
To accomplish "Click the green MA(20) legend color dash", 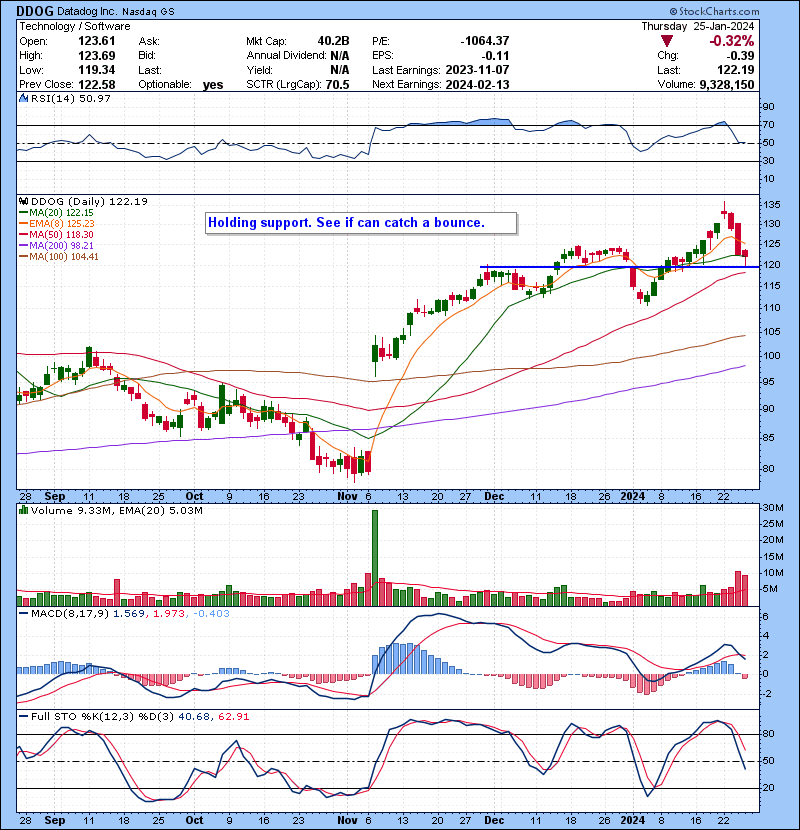I will click(x=23, y=213).
